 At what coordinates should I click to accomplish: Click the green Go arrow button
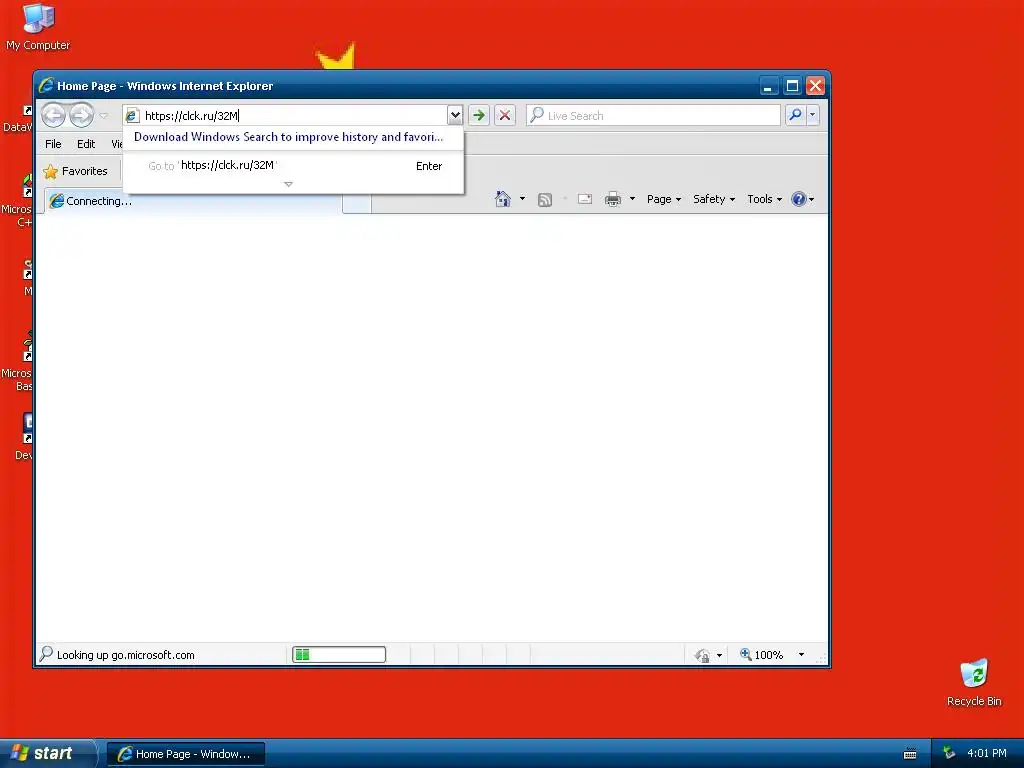pyautogui.click(x=479, y=116)
